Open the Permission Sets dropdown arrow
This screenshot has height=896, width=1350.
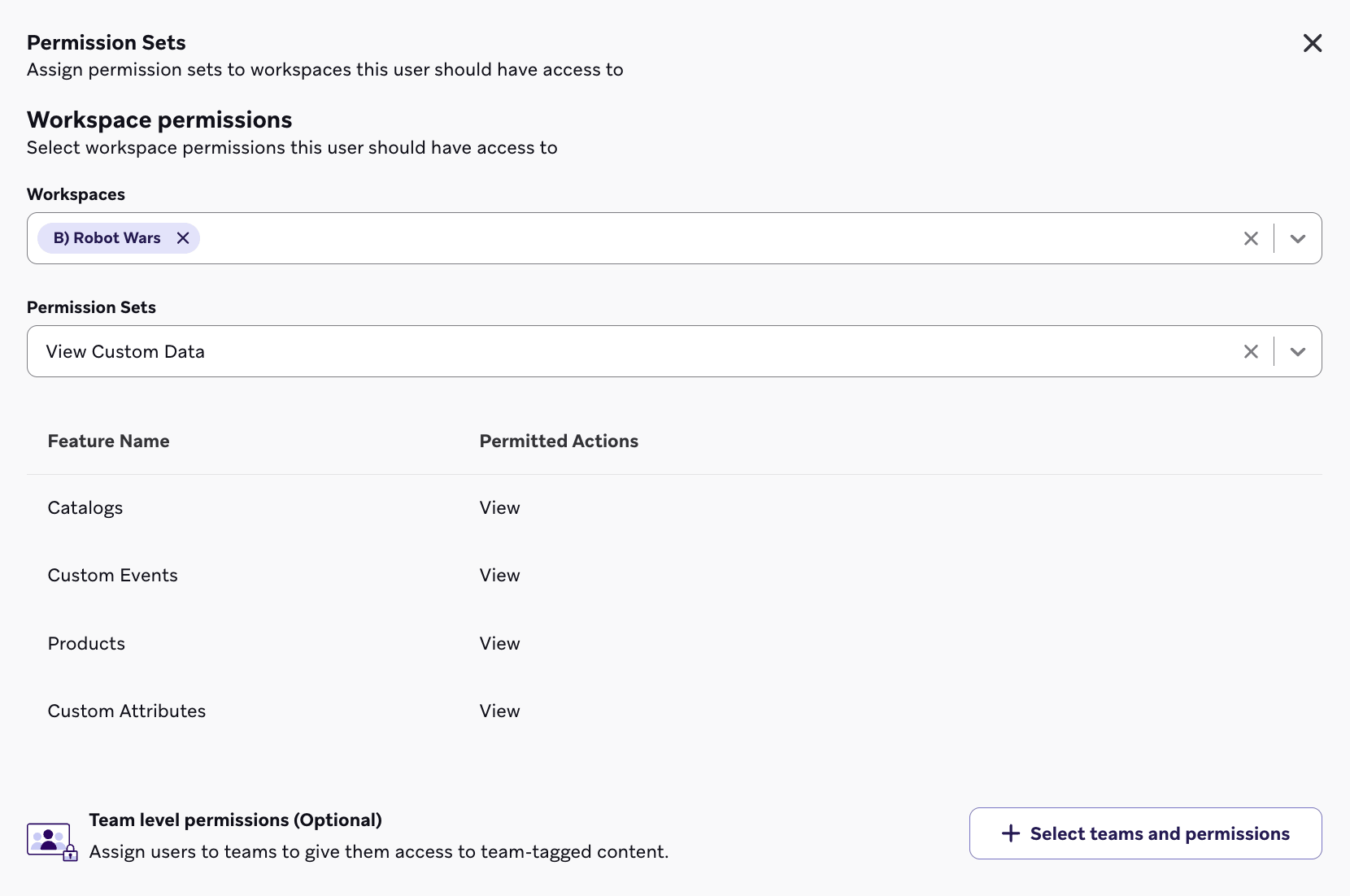click(1298, 351)
